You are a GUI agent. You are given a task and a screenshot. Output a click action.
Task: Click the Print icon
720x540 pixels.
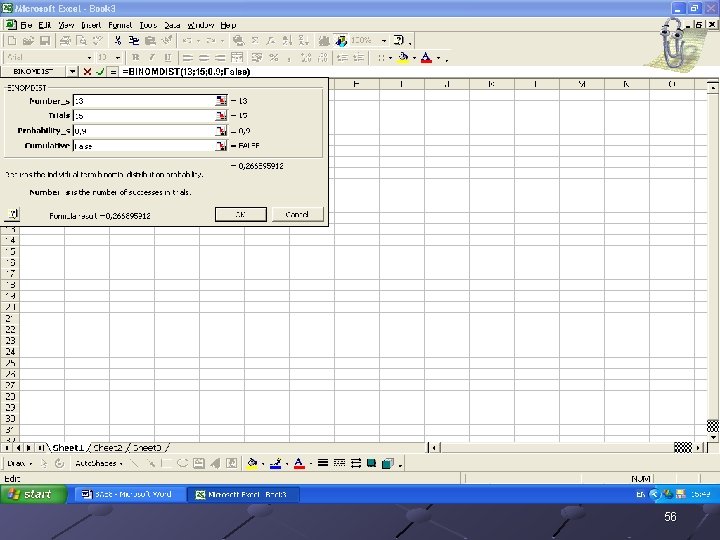pyautogui.click(x=66, y=41)
